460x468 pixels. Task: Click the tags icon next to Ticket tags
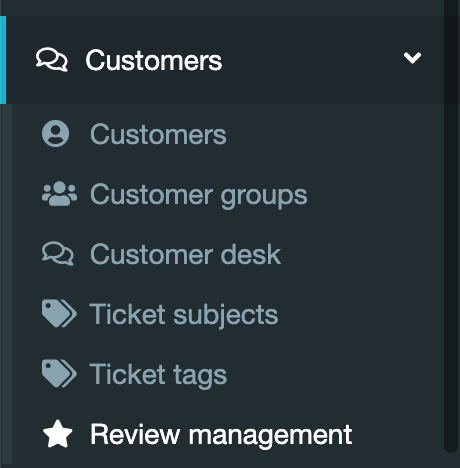click(x=59, y=374)
